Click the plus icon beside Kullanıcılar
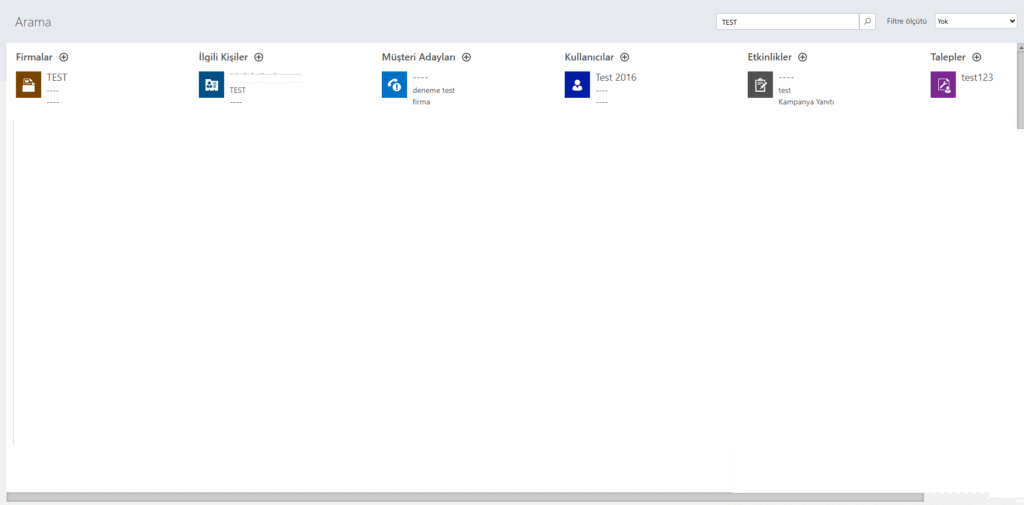The height and width of the screenshot is (505, 1024). 624,57
